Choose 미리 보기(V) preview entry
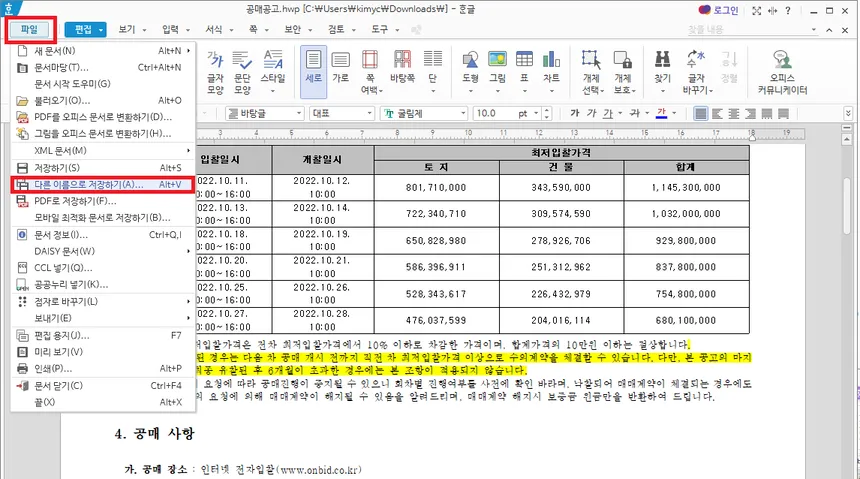The image size is (860, 479). pos(103,352)
